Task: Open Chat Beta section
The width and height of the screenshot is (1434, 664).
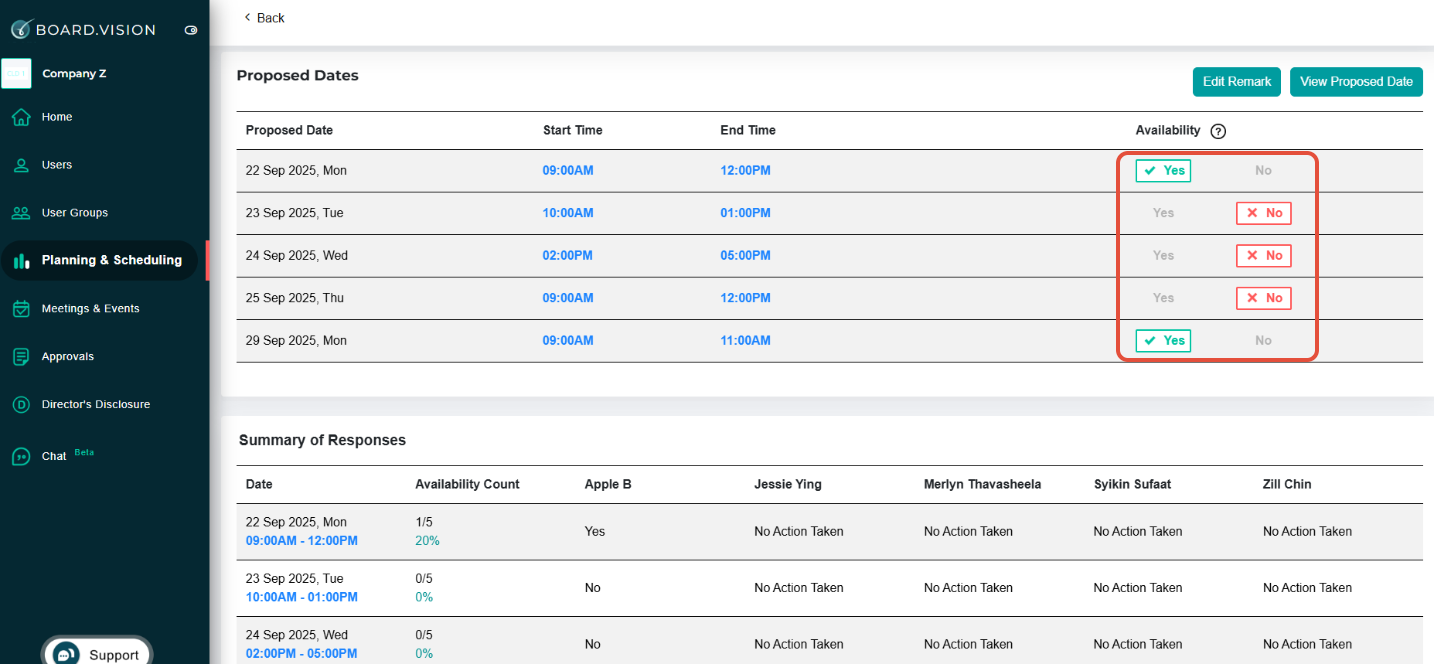Action: click(67, 455)
